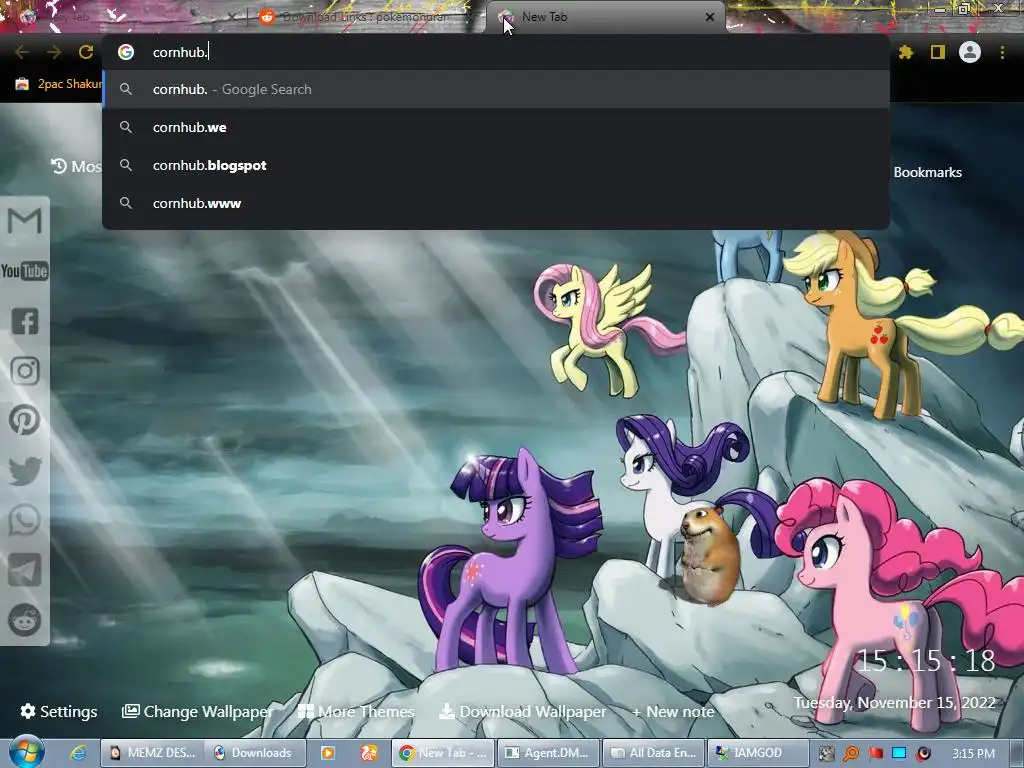Image resolution: width=1024 pixels, height=768 pixels.
Task: Open the Bookmarks link on new tab page
Action: point(927,172)
